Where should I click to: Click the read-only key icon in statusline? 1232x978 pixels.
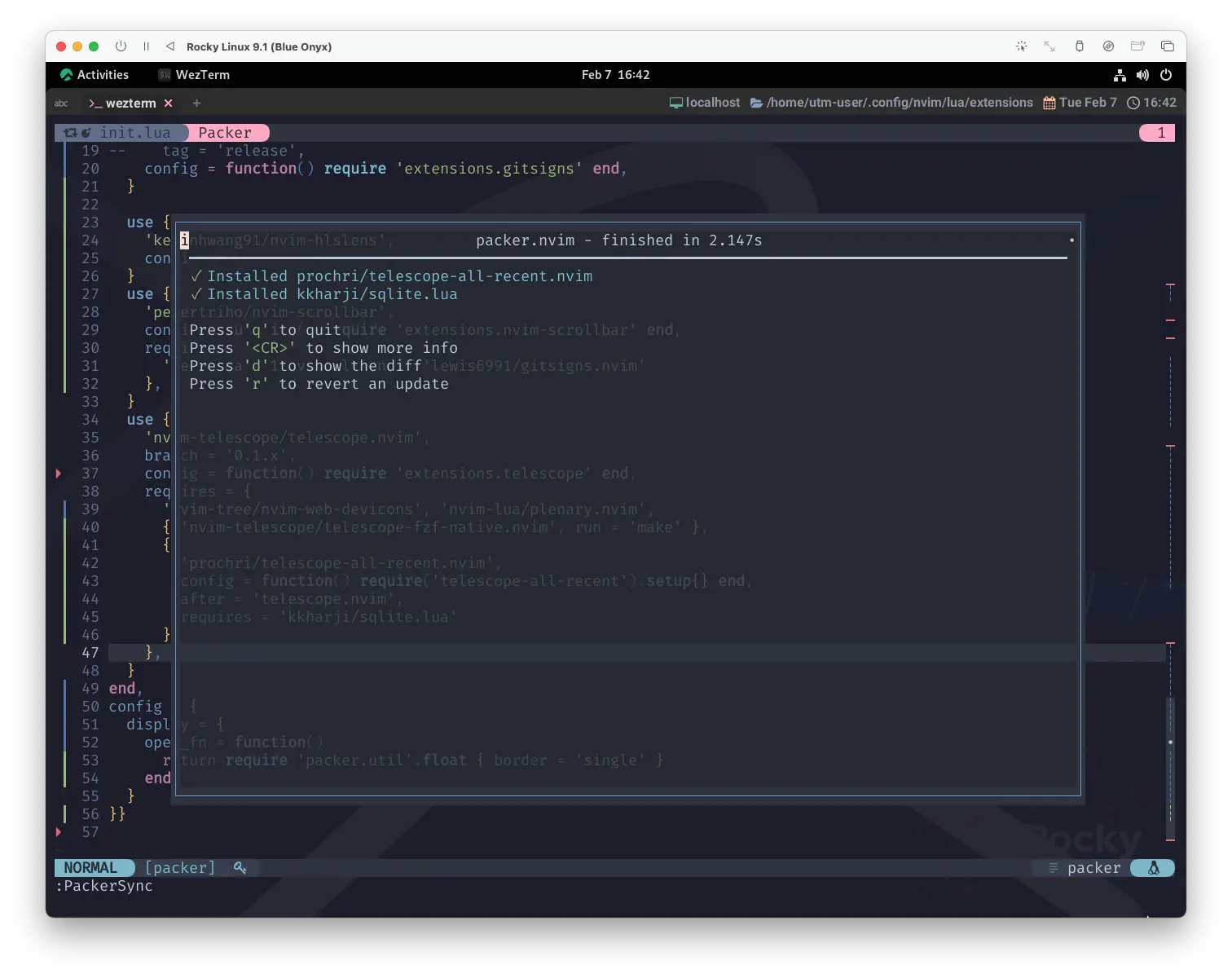point(240,868)
